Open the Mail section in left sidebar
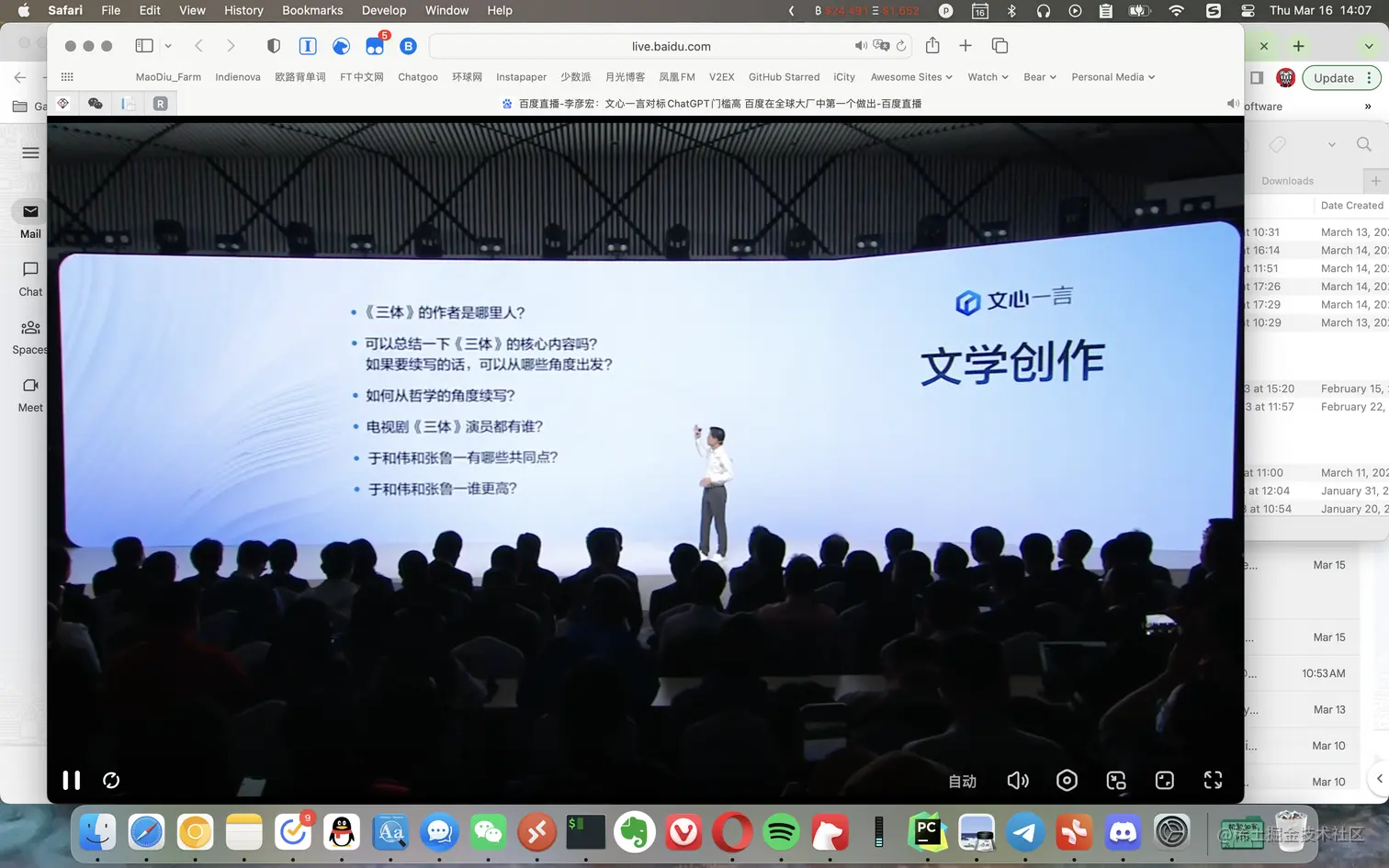 (x=30, y=220)
